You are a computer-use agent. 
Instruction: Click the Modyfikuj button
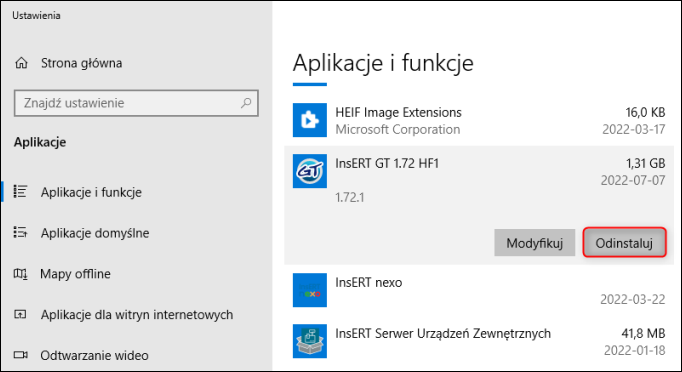(535, 243)
